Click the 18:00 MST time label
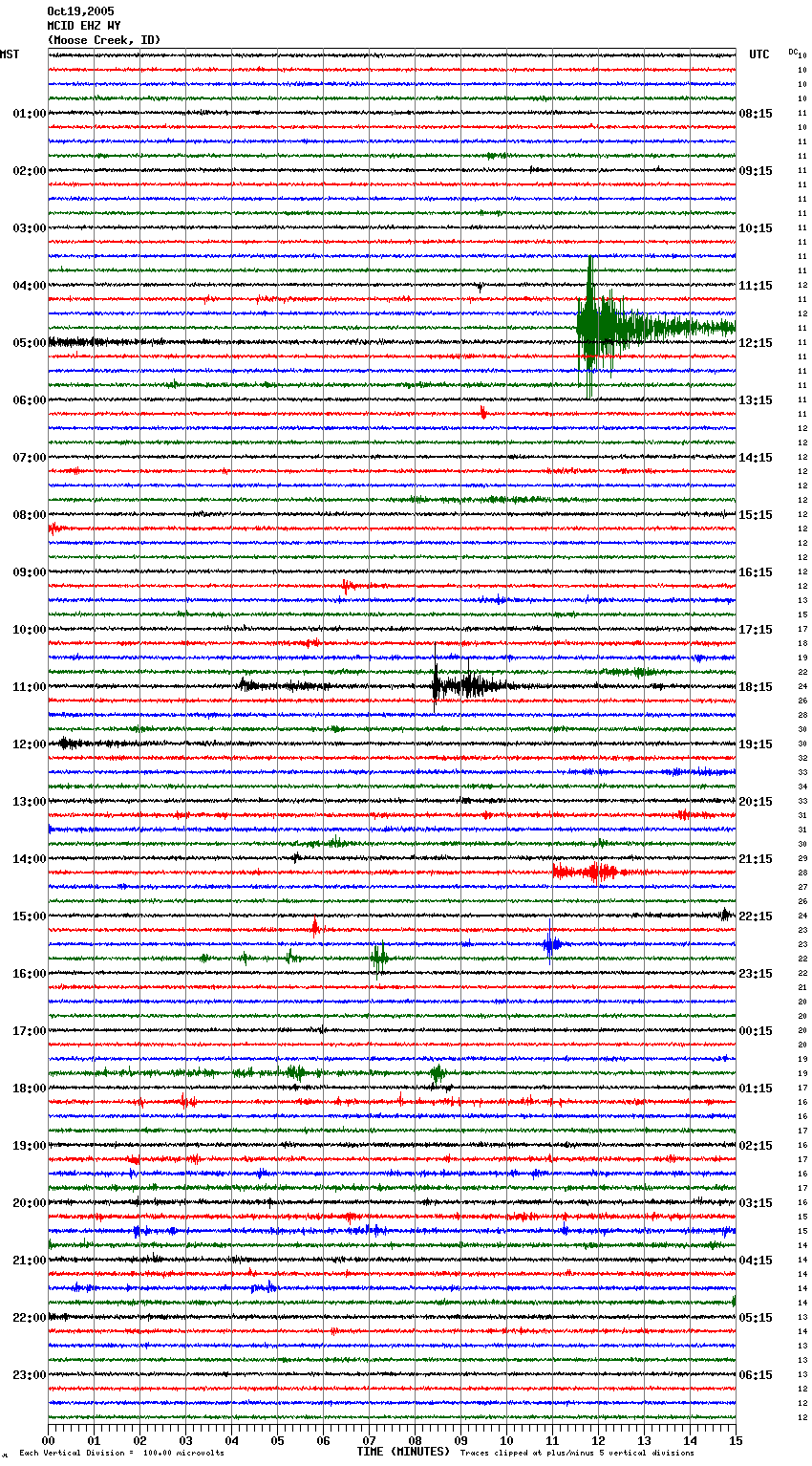 pyautogui.click(x=30, y=1089)
